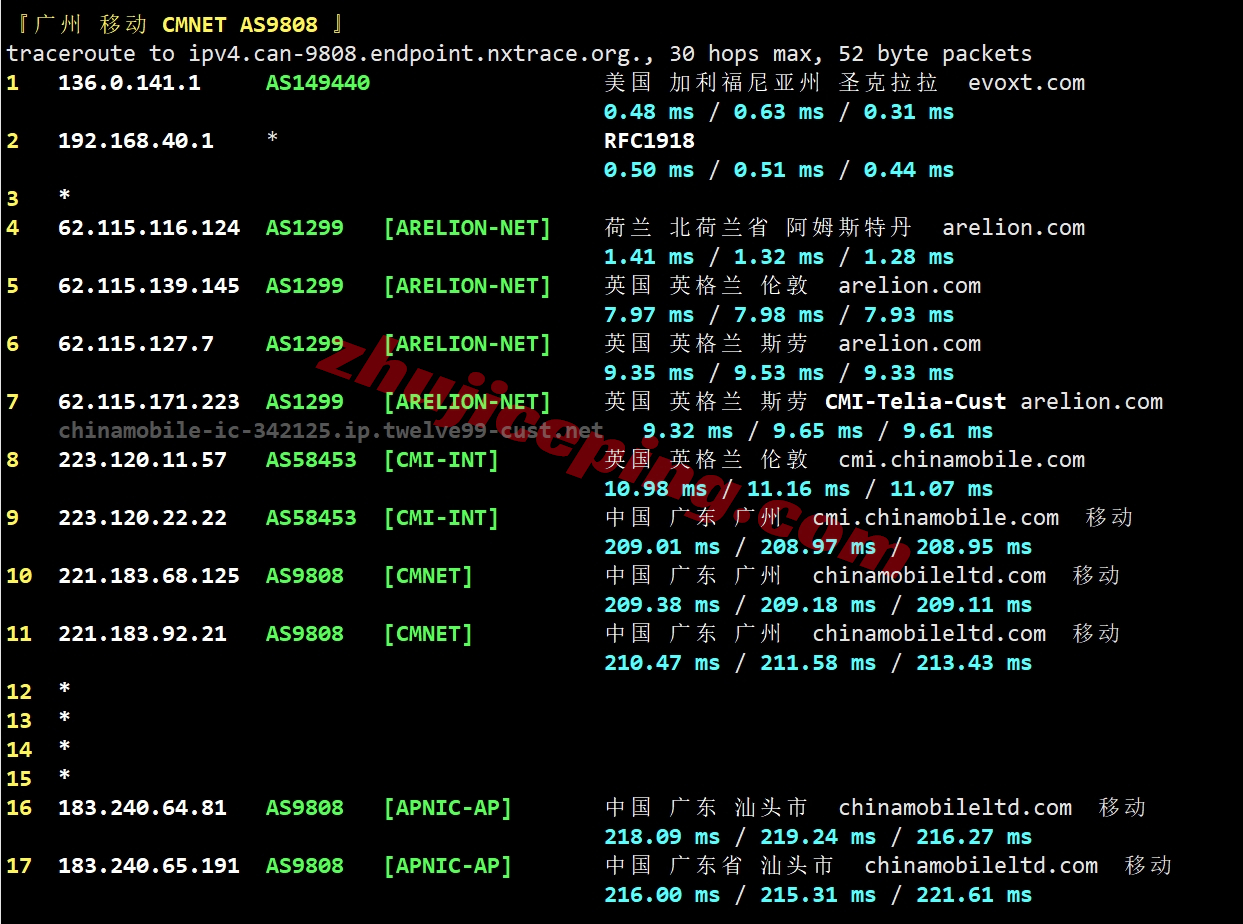Click hop number 12
The width and height of the screenshot is (1243, 924).
tap(19, 692)
